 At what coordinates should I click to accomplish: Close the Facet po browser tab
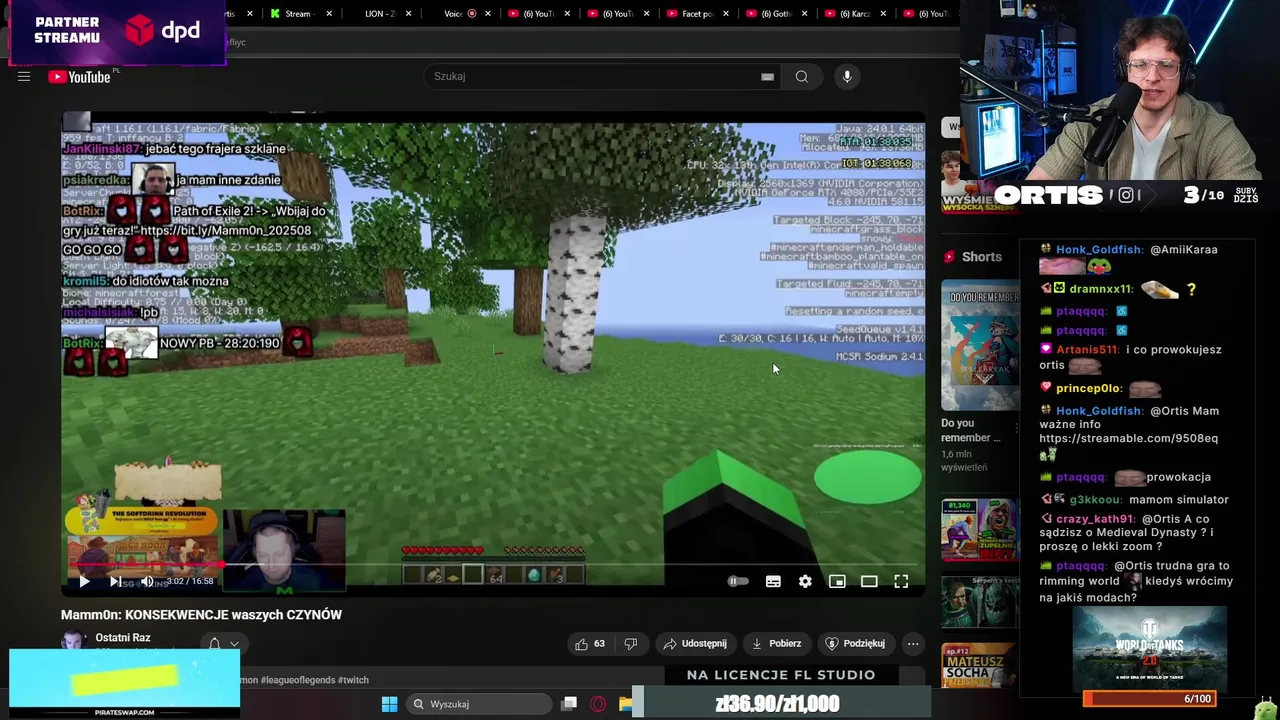(x=726, y=14)
